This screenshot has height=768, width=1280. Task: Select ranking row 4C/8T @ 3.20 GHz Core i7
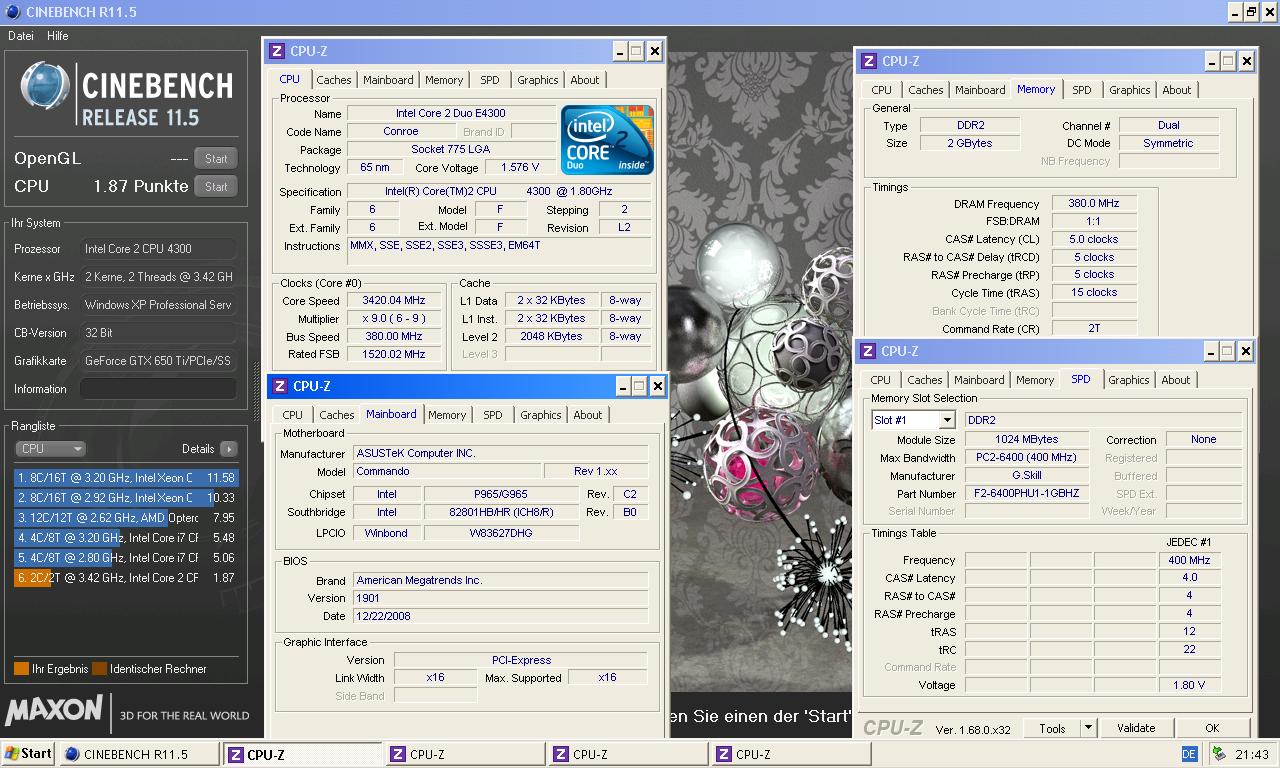126,538
